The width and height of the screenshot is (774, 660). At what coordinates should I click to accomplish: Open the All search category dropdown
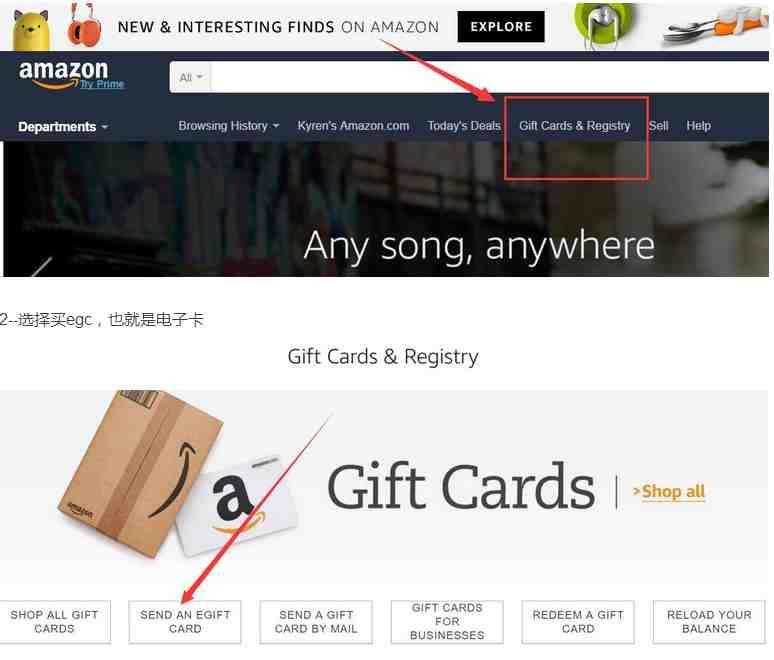(191, 78)
